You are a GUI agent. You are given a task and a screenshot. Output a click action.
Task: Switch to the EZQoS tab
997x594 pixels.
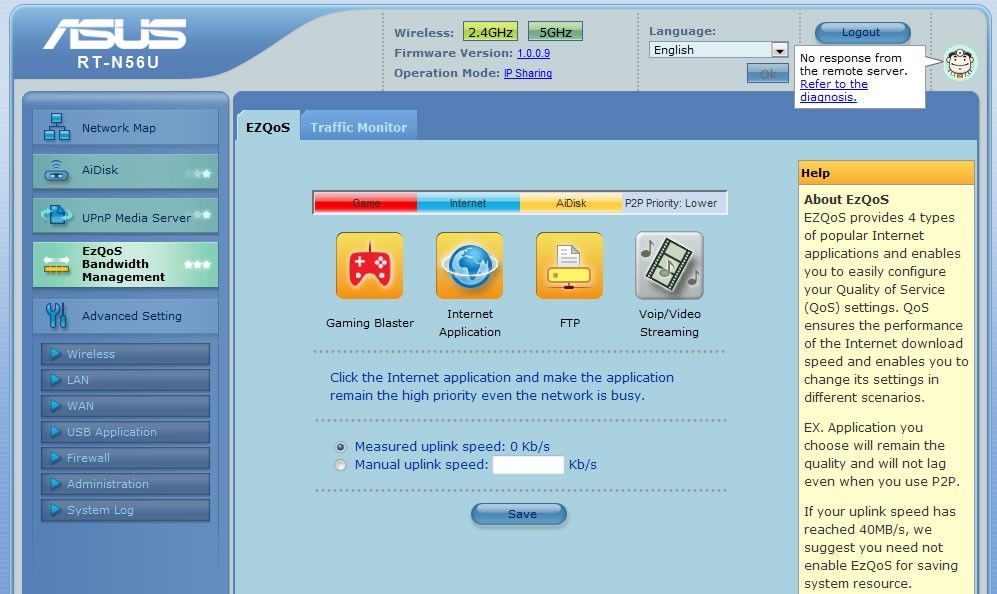(x=268, y=127)
